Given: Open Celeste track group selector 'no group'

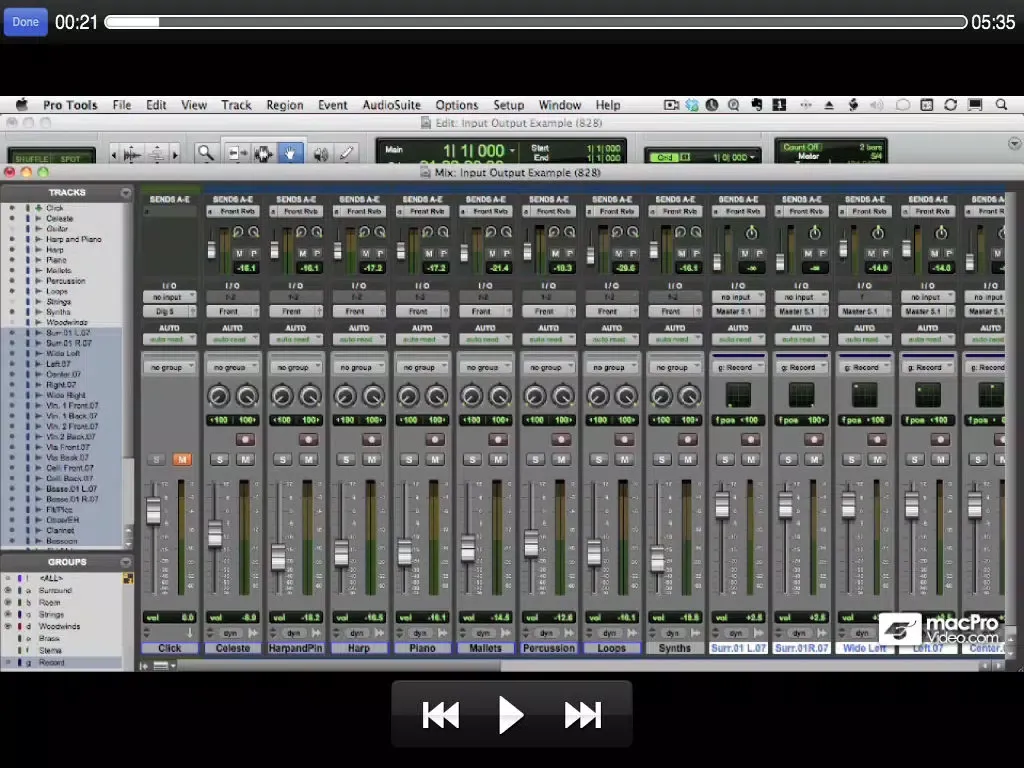Looking at the screenshot, I should pyautogui.click(x=232, y=368).
